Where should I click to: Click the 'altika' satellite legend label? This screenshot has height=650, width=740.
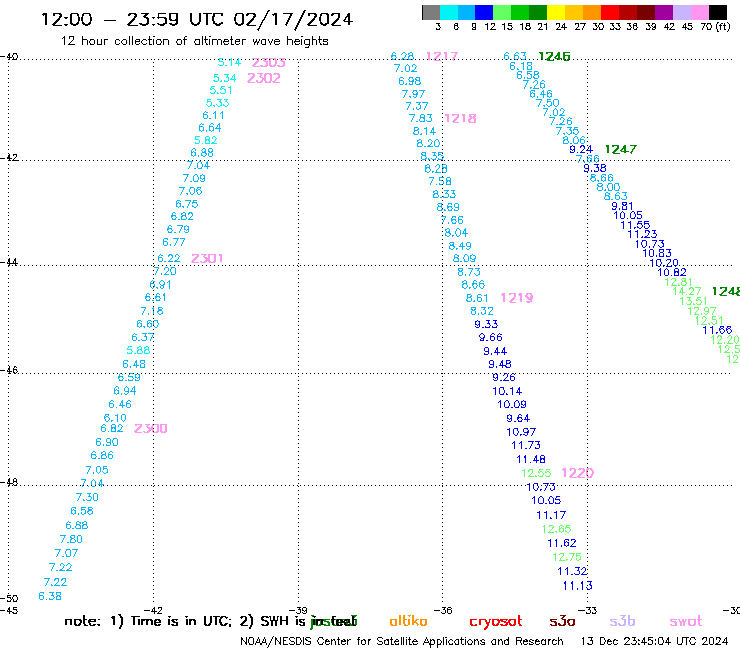coord(408,621)
